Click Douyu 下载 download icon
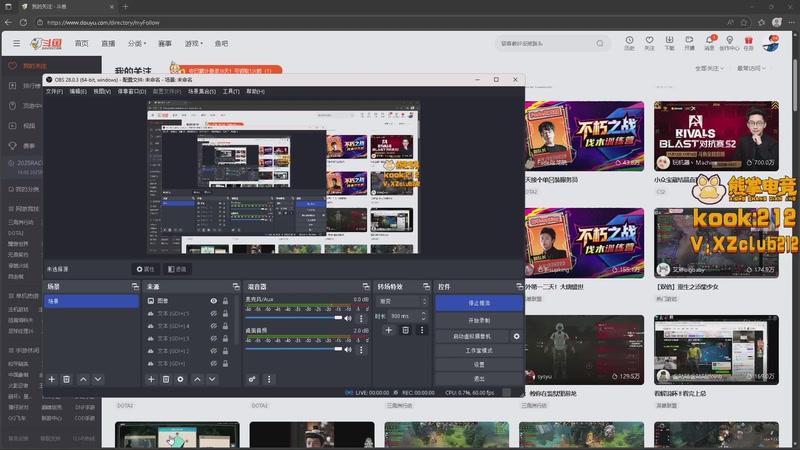Screen dimensions: 800x450 669,43
